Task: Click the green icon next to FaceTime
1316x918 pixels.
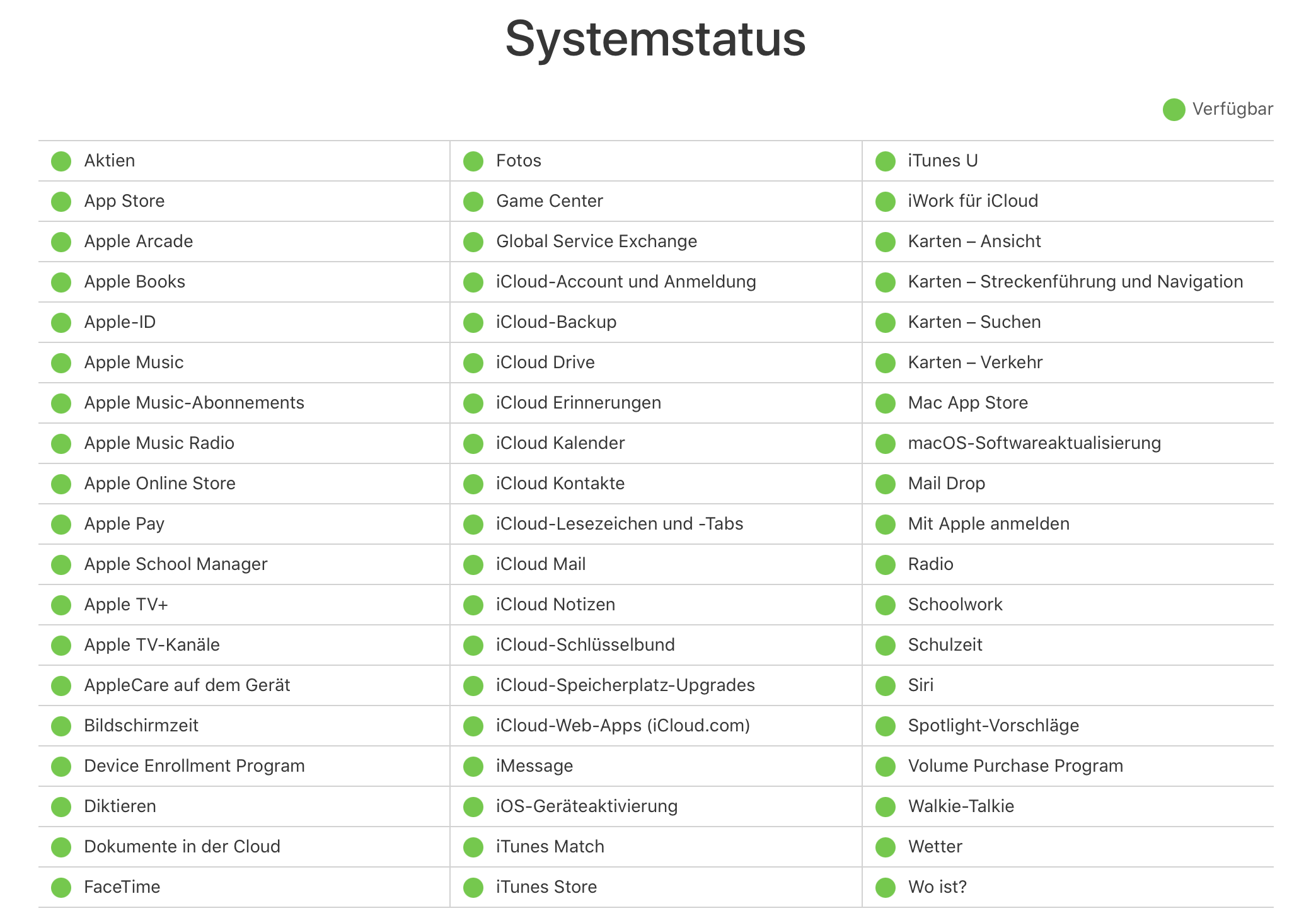Action: point(61,888)
